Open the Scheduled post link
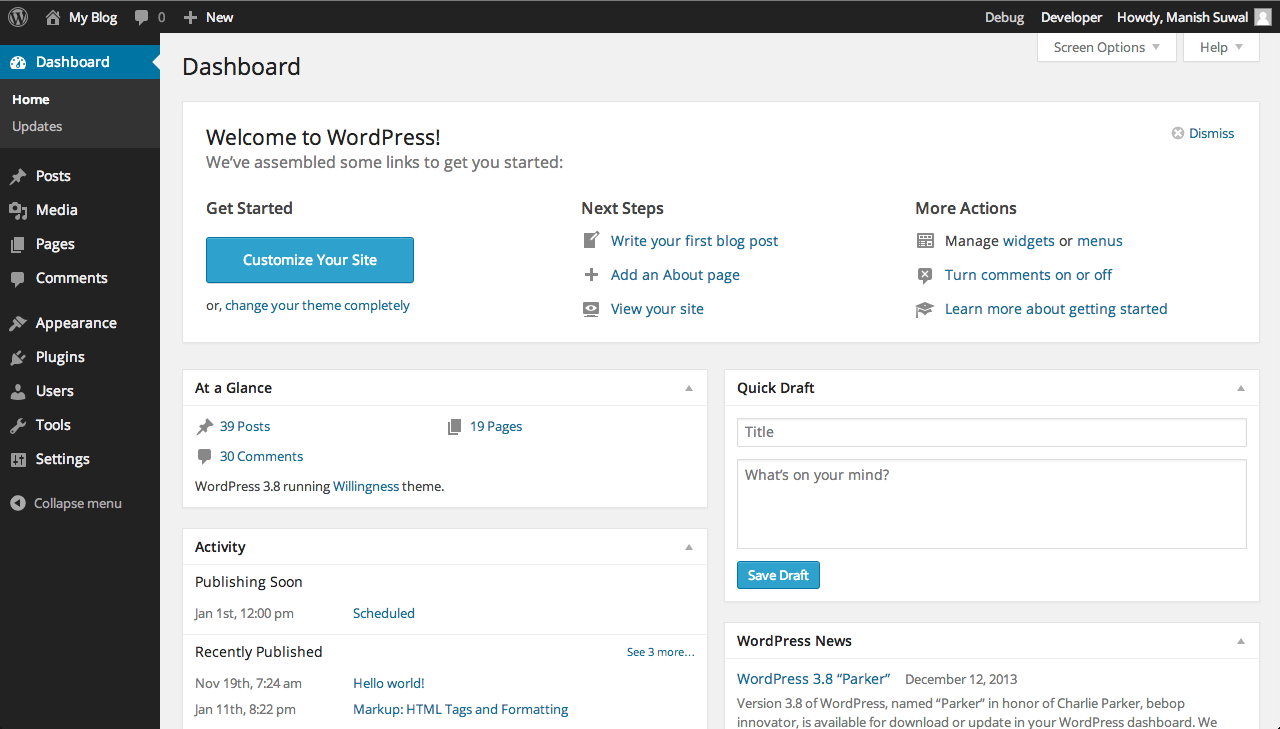Screen dimensions: 1280x729 pyautogui.click(x=384, y=613)
